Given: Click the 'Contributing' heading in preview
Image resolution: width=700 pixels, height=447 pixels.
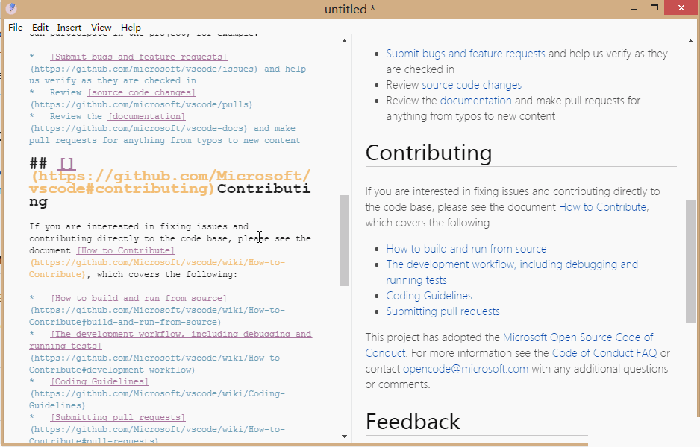Looking at the screenshot, I should (x=429, y=153).
